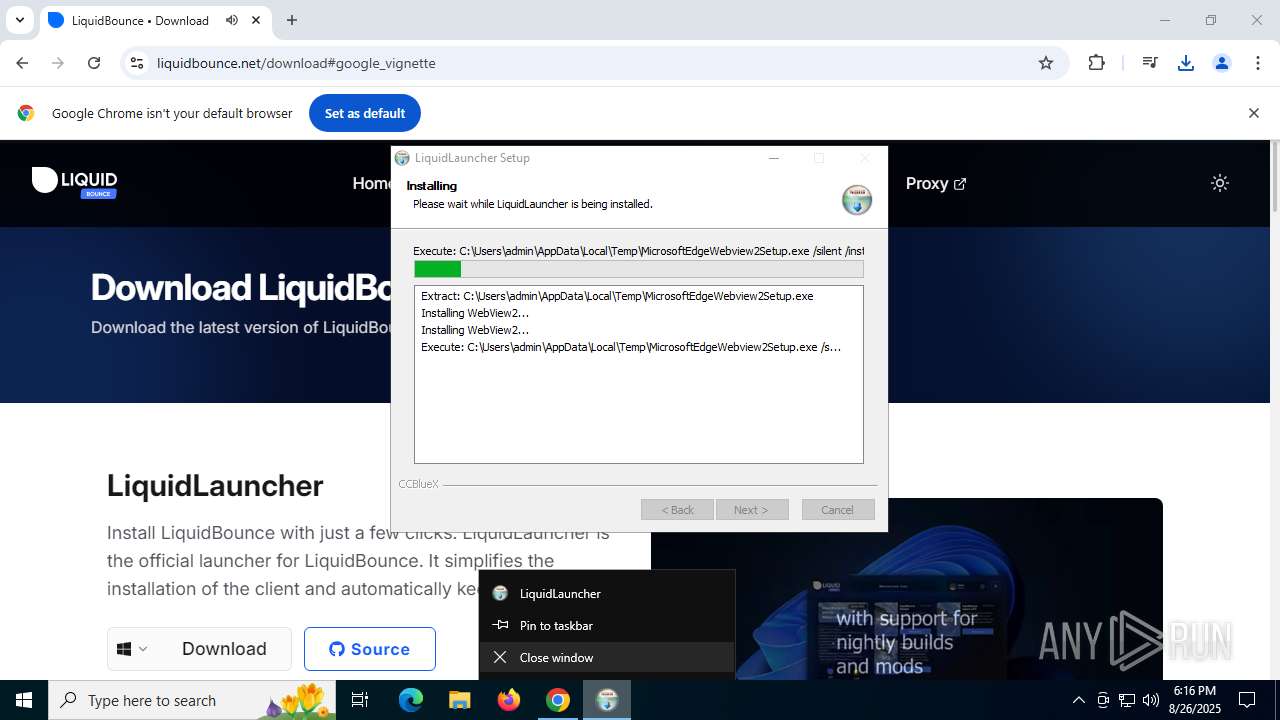The height and width of the screenshot is (720, 1280).
Task: Open the Chrome three-dot menu
Action: point(1258,63)
